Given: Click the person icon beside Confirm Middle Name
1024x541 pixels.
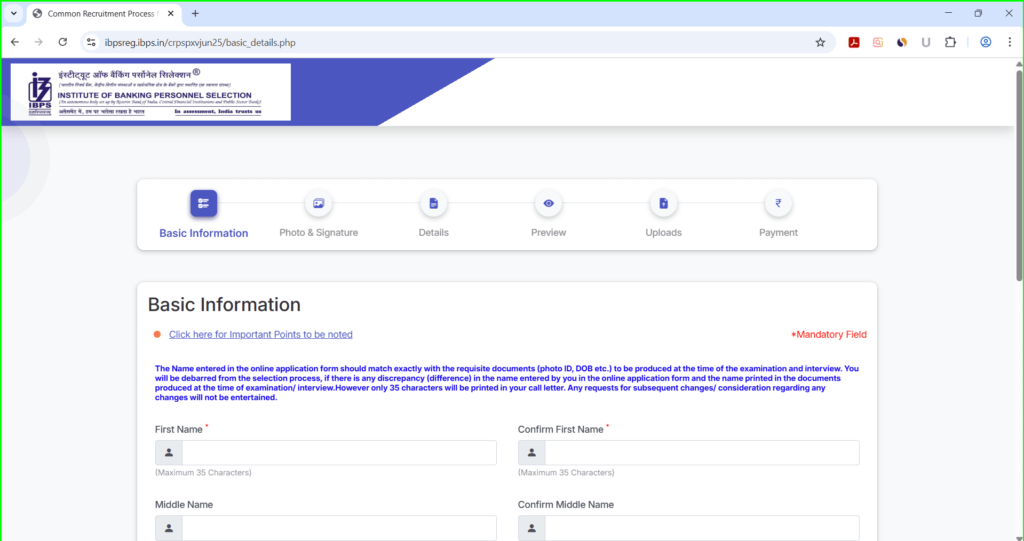Looking at the screenshot, I should 532,528.
